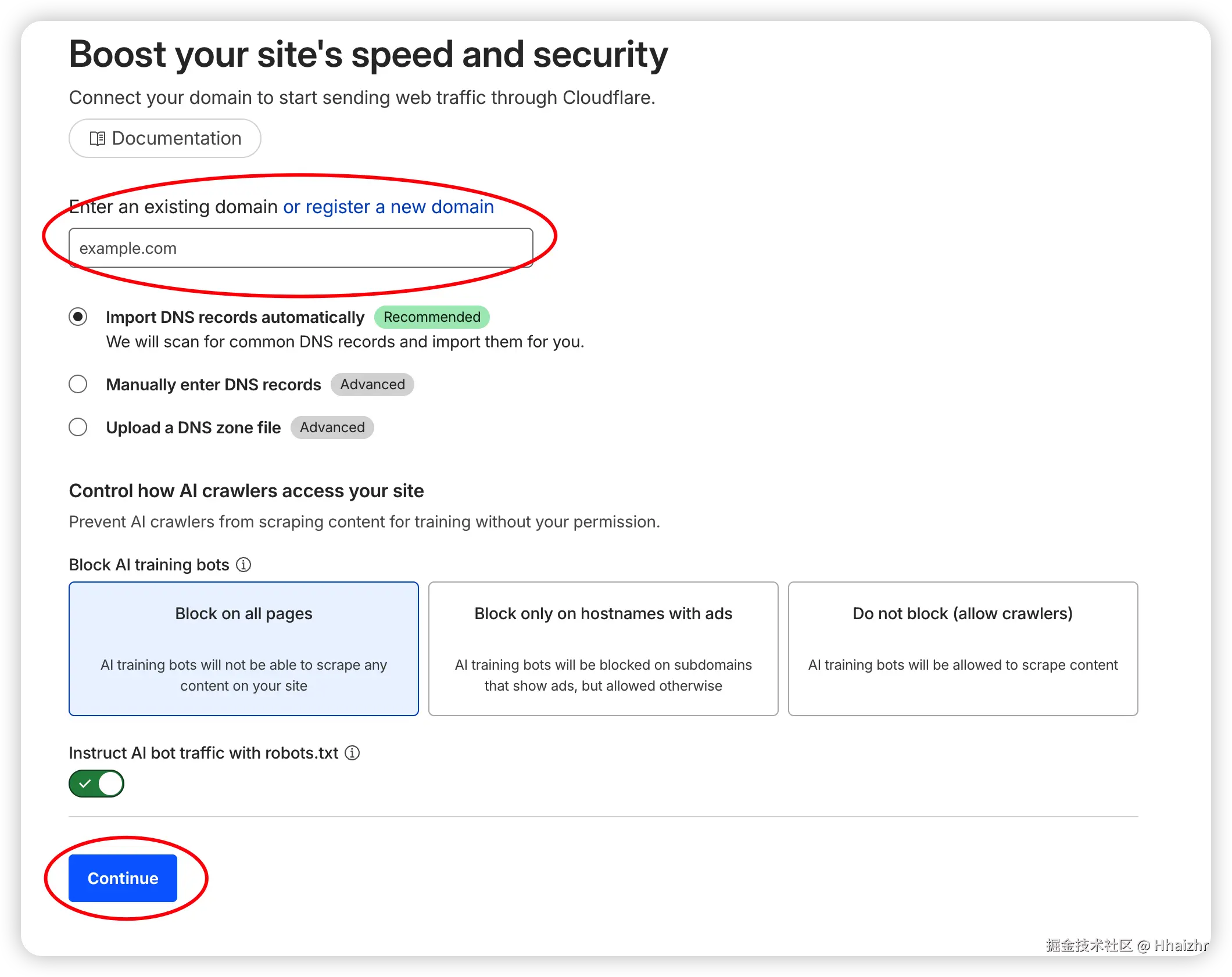The height and width of the screenshot is (977, 1232).
Task: Open info icon beside robots.txt instruction
Action: tap(352, 753)
